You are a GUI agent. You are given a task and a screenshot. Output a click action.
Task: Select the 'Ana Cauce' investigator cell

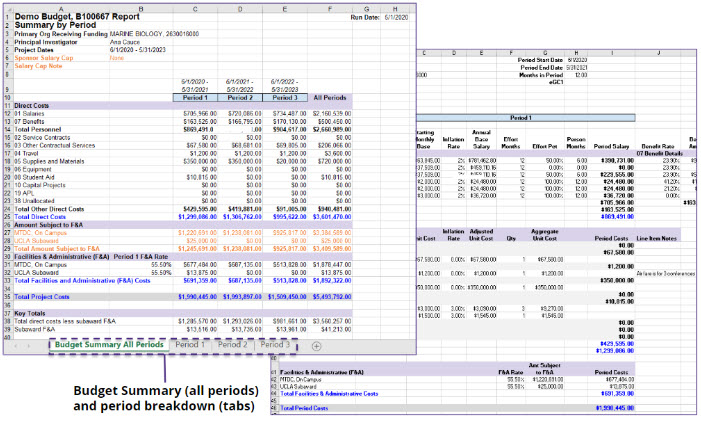click(x=125, y=42)
